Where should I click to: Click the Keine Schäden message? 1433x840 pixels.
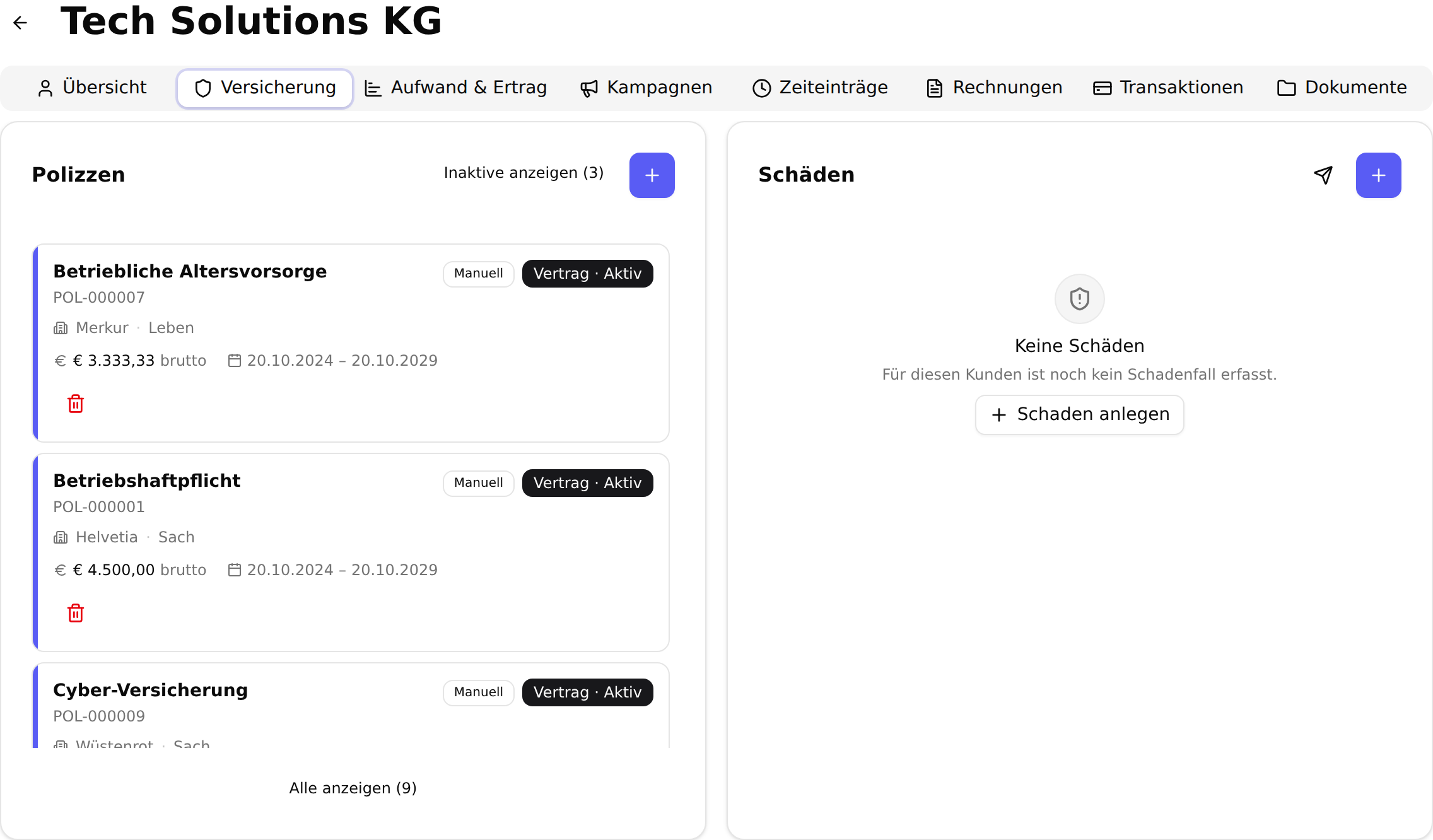[x=1079, y=346]
